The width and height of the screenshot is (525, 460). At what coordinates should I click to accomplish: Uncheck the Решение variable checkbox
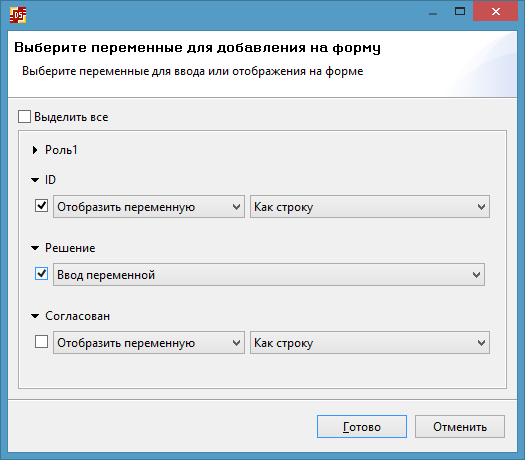pos(42,274)
